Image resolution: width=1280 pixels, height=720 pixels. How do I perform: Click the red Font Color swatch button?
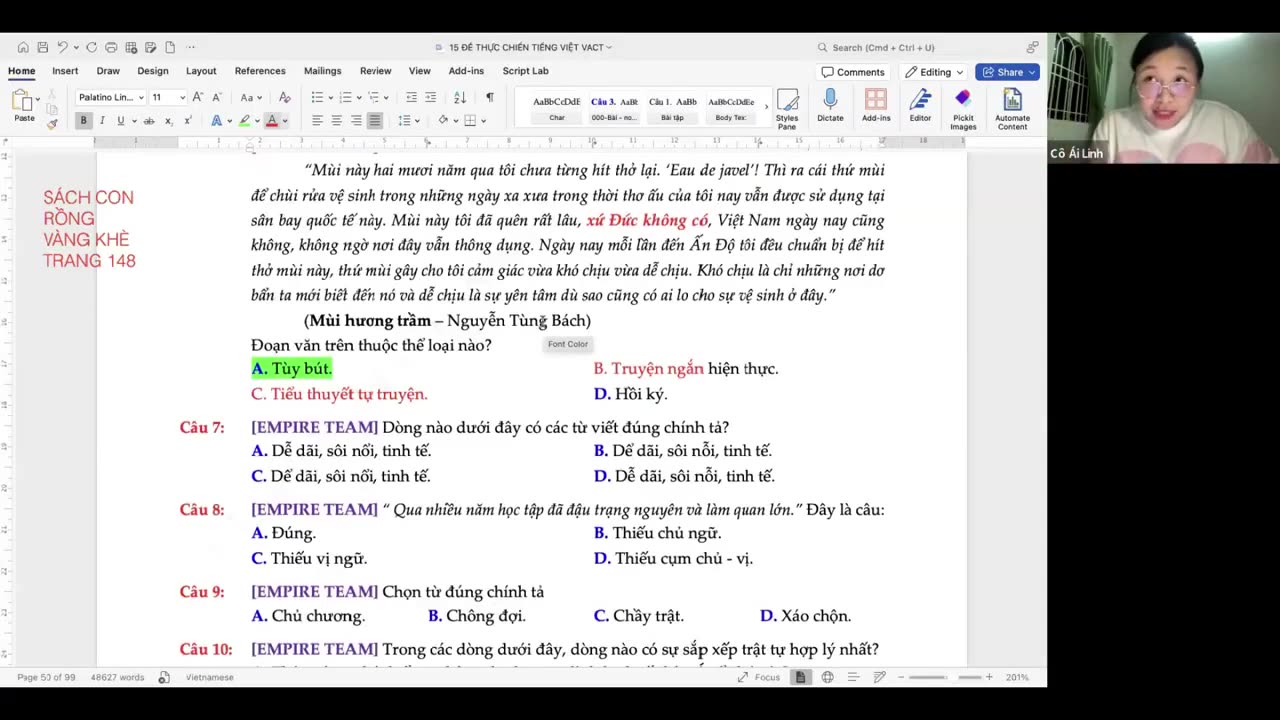click(x=271, y=120)
